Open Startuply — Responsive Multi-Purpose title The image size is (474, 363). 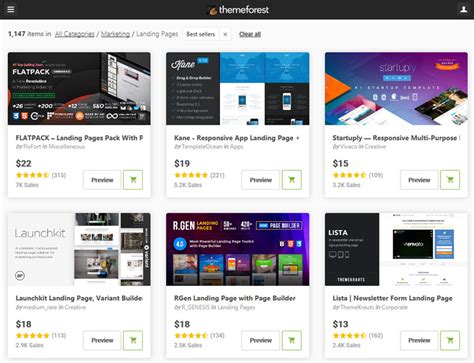(x=396, y=138)
